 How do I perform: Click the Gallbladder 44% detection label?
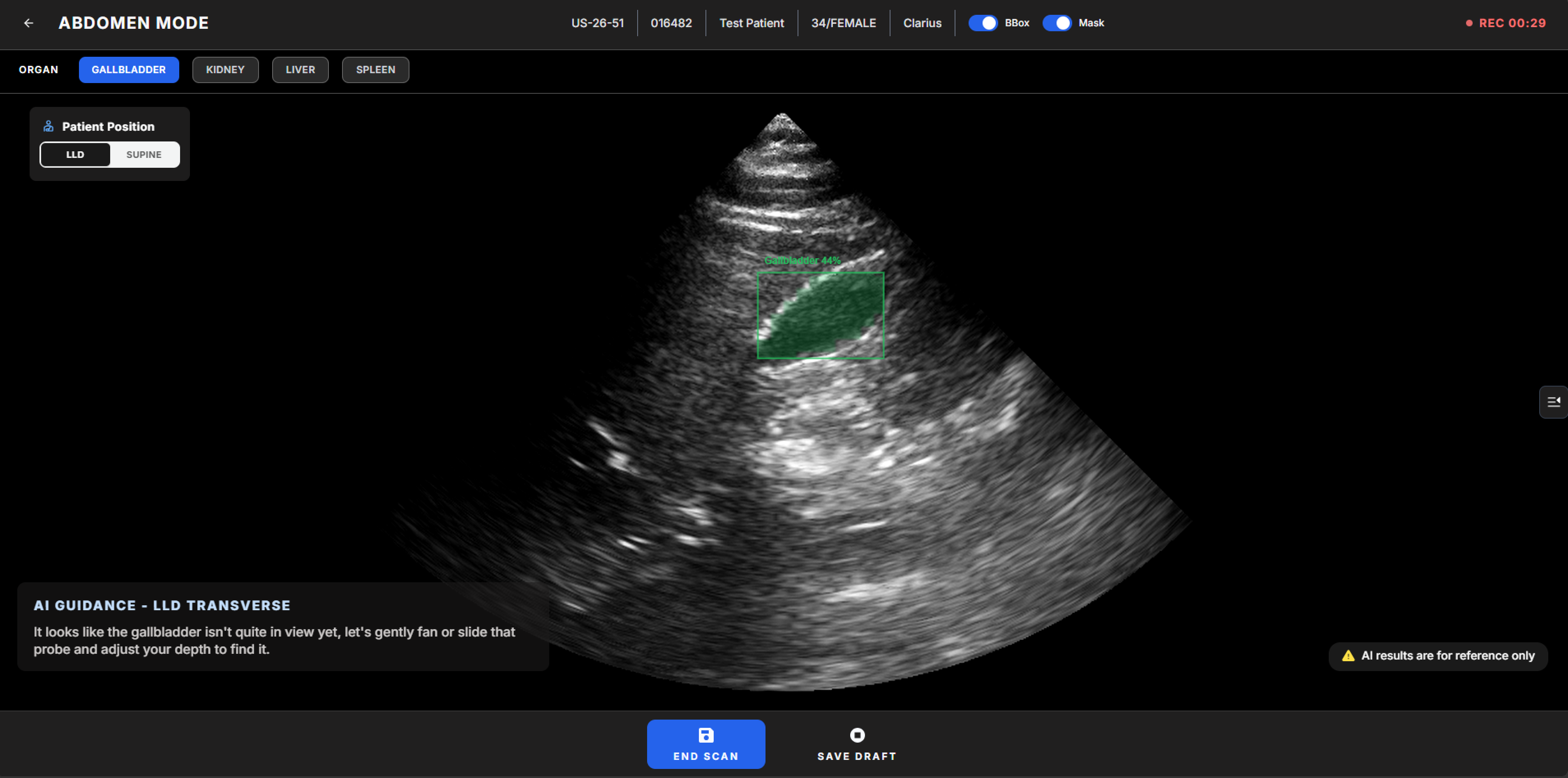pos(802,261)
